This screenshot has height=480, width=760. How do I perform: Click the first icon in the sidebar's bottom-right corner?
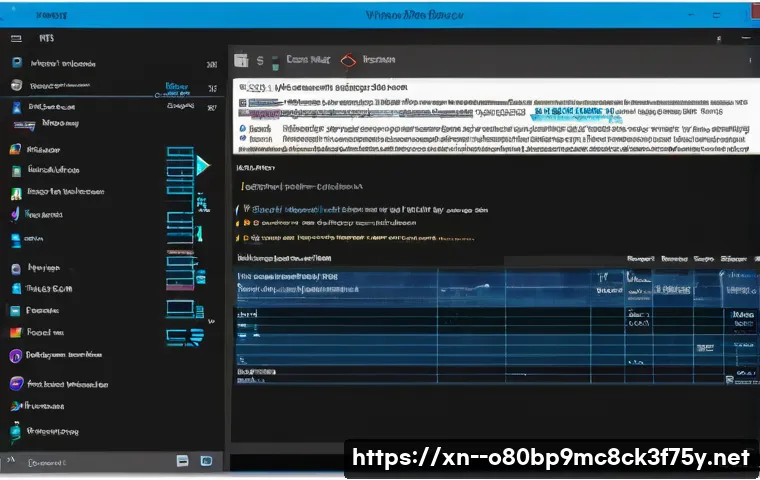point(183,461)
